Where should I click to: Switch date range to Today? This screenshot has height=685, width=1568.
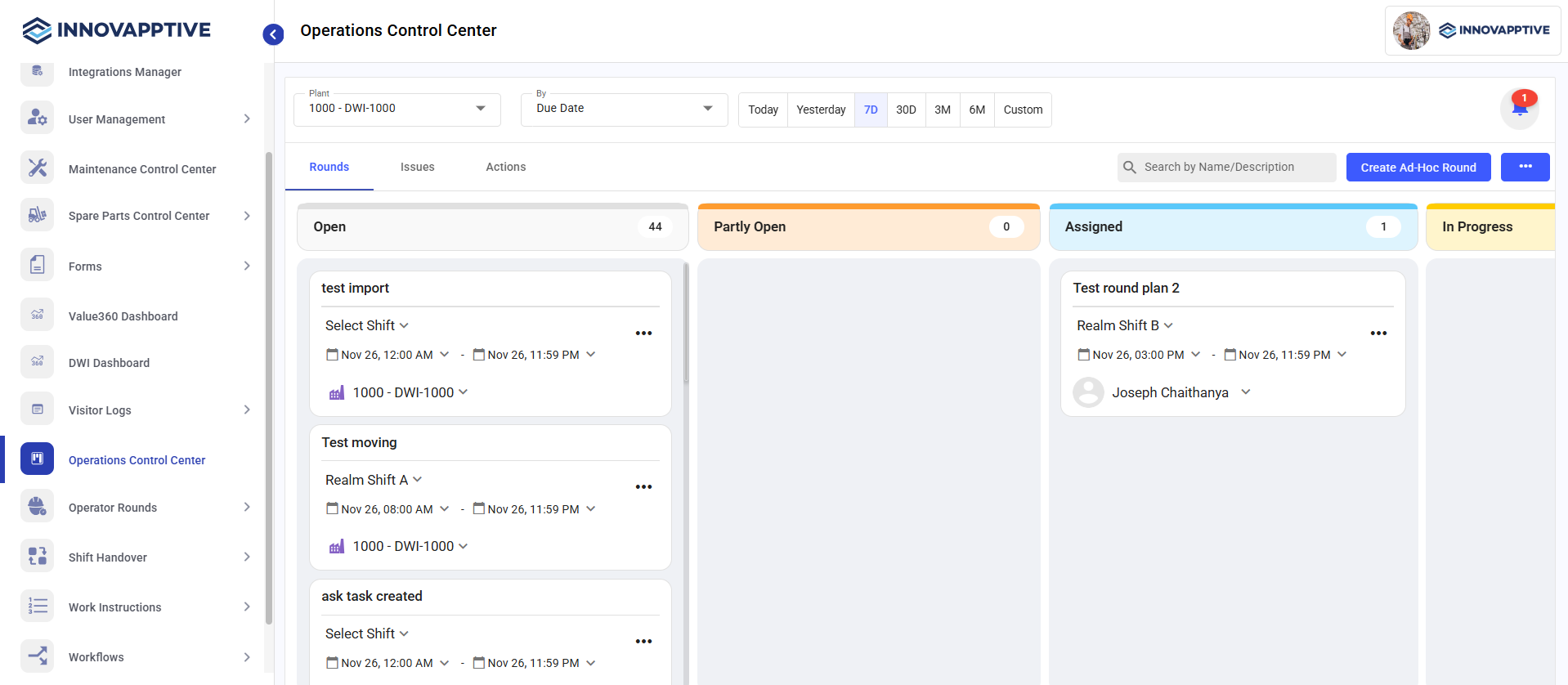(x=763, y=110)
